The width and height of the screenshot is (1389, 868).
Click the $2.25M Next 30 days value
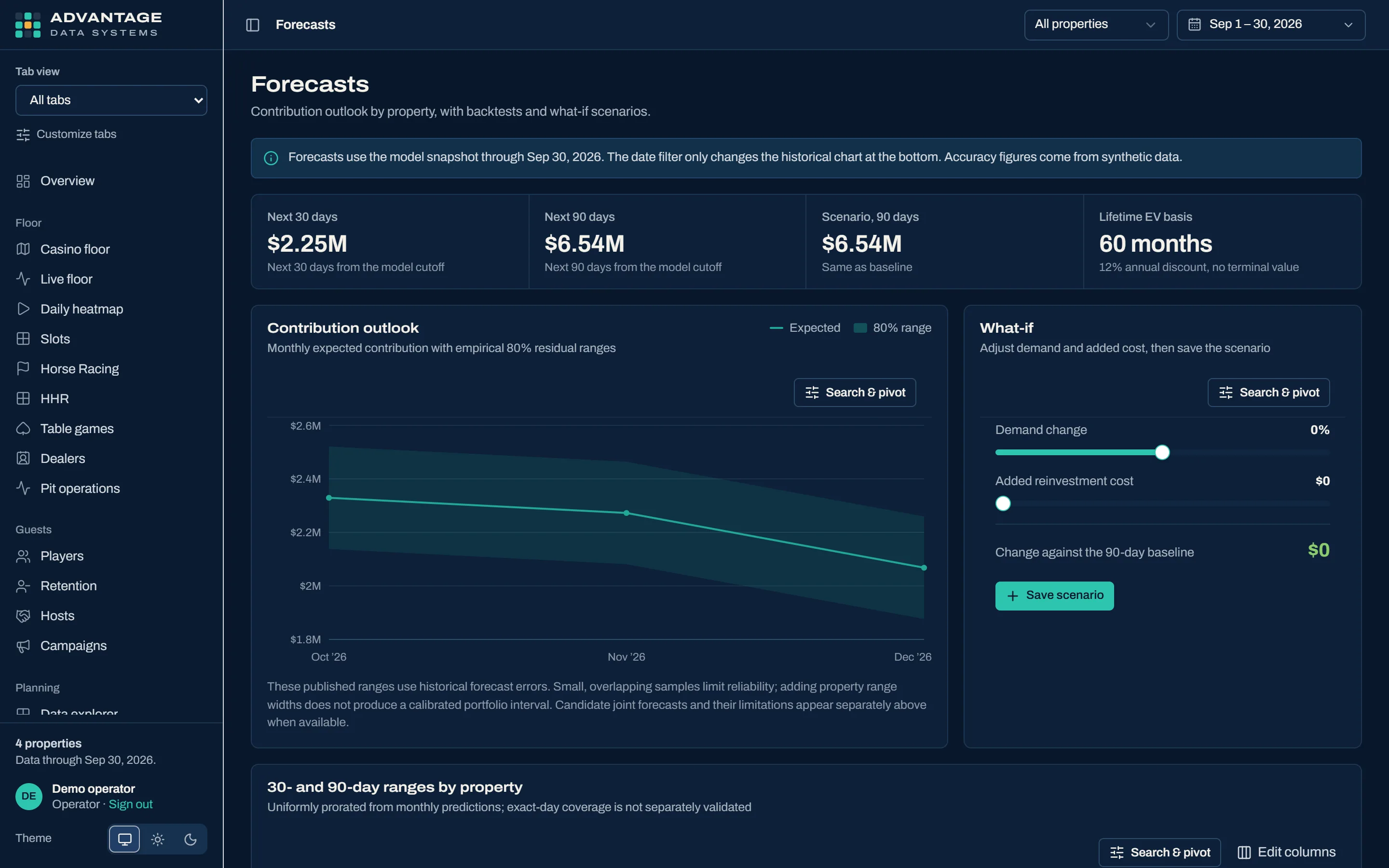(307, 244)
